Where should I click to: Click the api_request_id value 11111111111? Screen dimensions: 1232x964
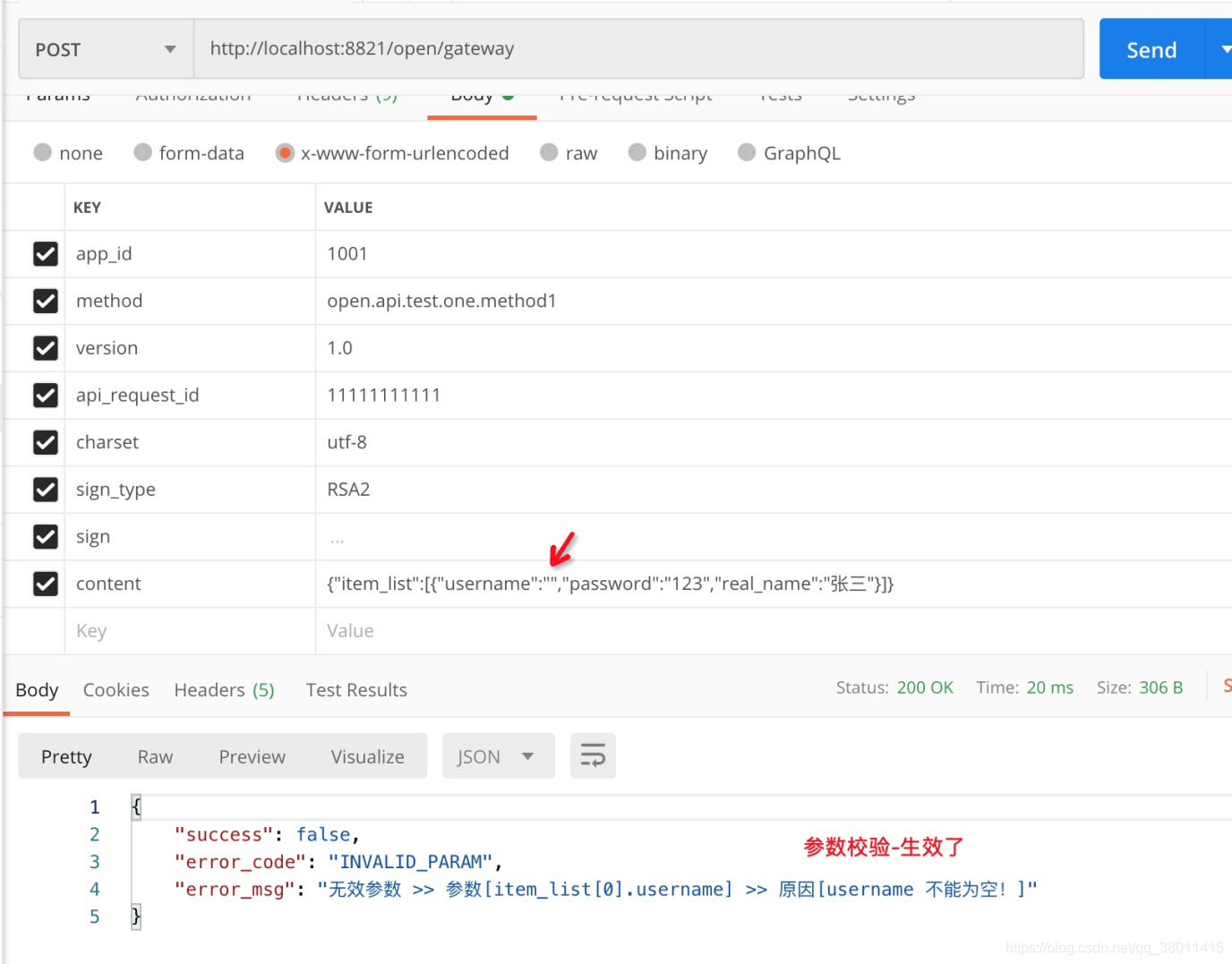383,395
